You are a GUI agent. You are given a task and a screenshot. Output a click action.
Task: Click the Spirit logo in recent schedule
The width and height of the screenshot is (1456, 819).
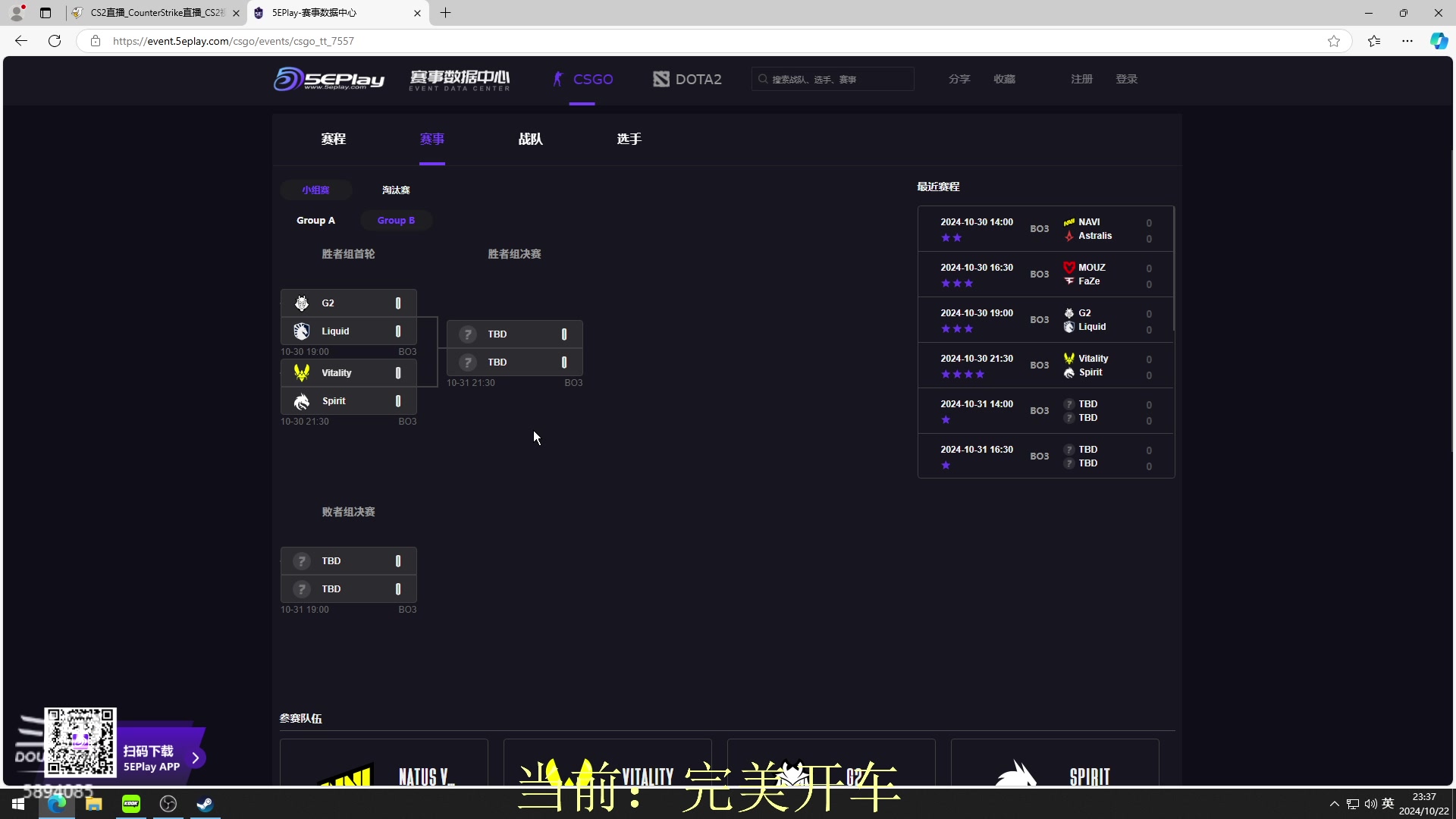click(1069, 372)
